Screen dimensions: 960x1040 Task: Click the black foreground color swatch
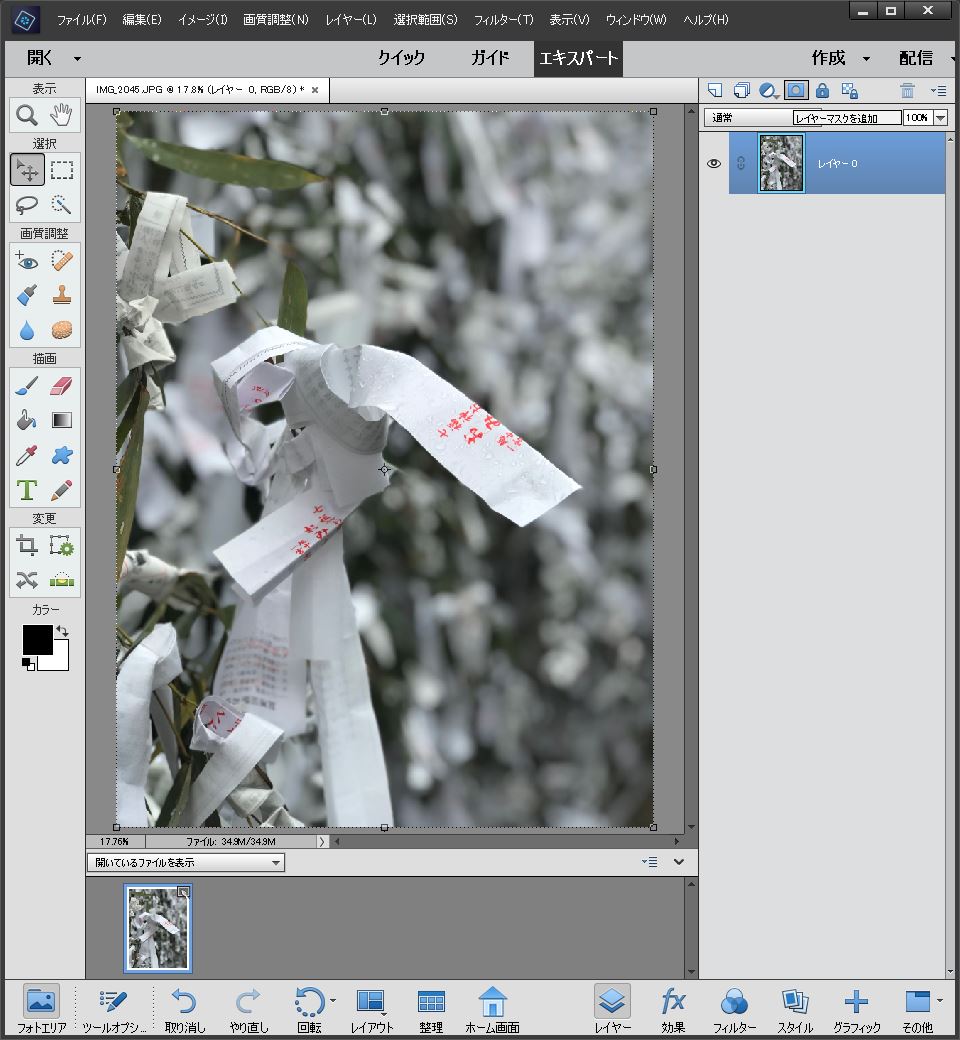click(37, 640)
